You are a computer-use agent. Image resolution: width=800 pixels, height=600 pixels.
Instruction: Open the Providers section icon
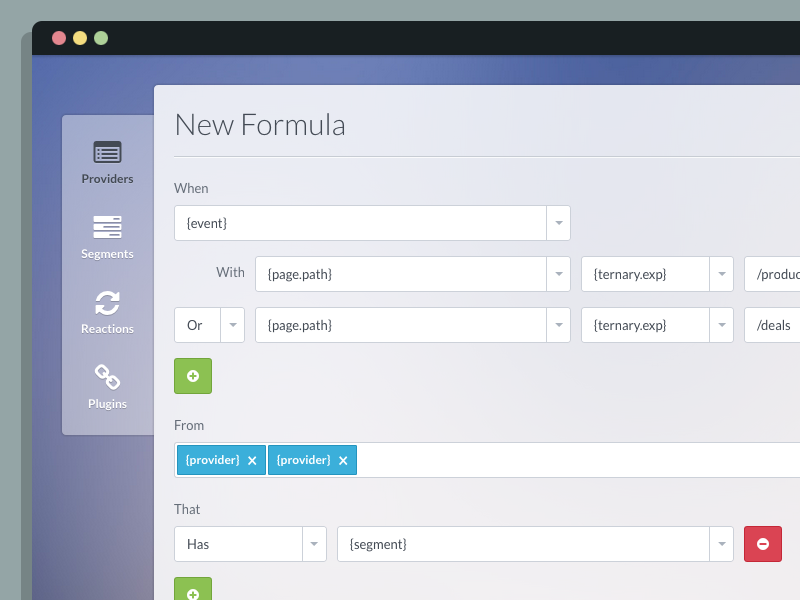107,152
